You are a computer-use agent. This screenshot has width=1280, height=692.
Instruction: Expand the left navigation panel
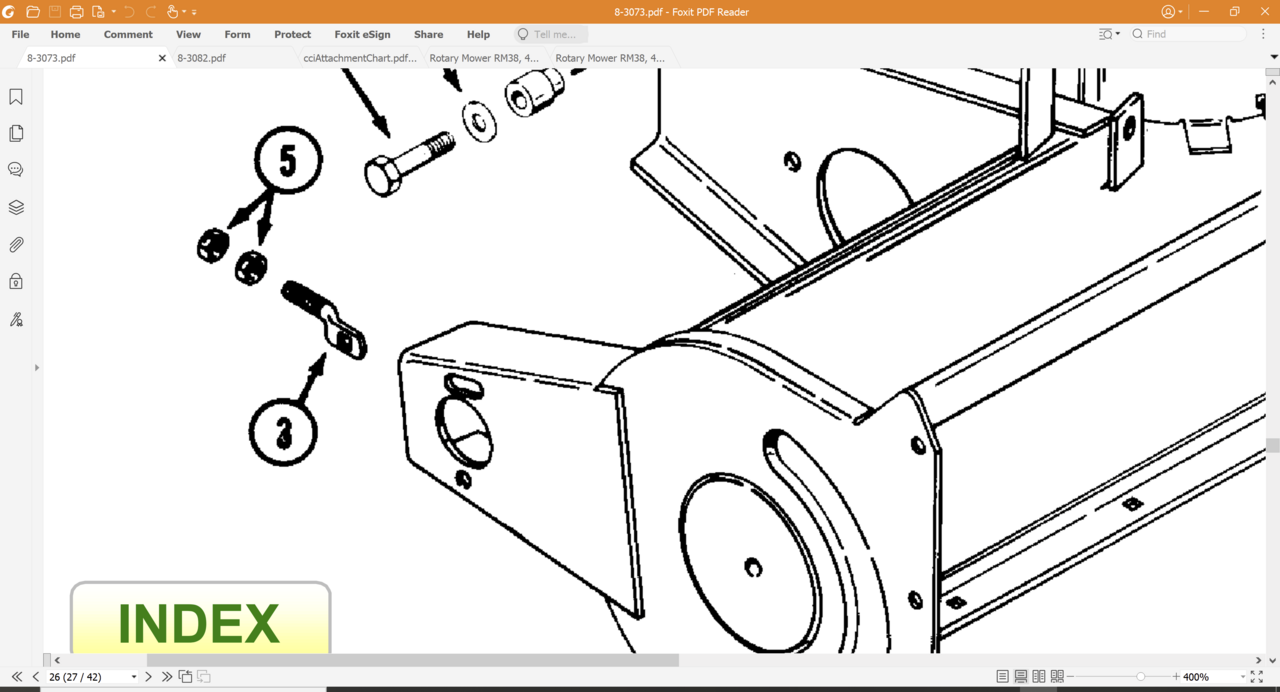37,368
